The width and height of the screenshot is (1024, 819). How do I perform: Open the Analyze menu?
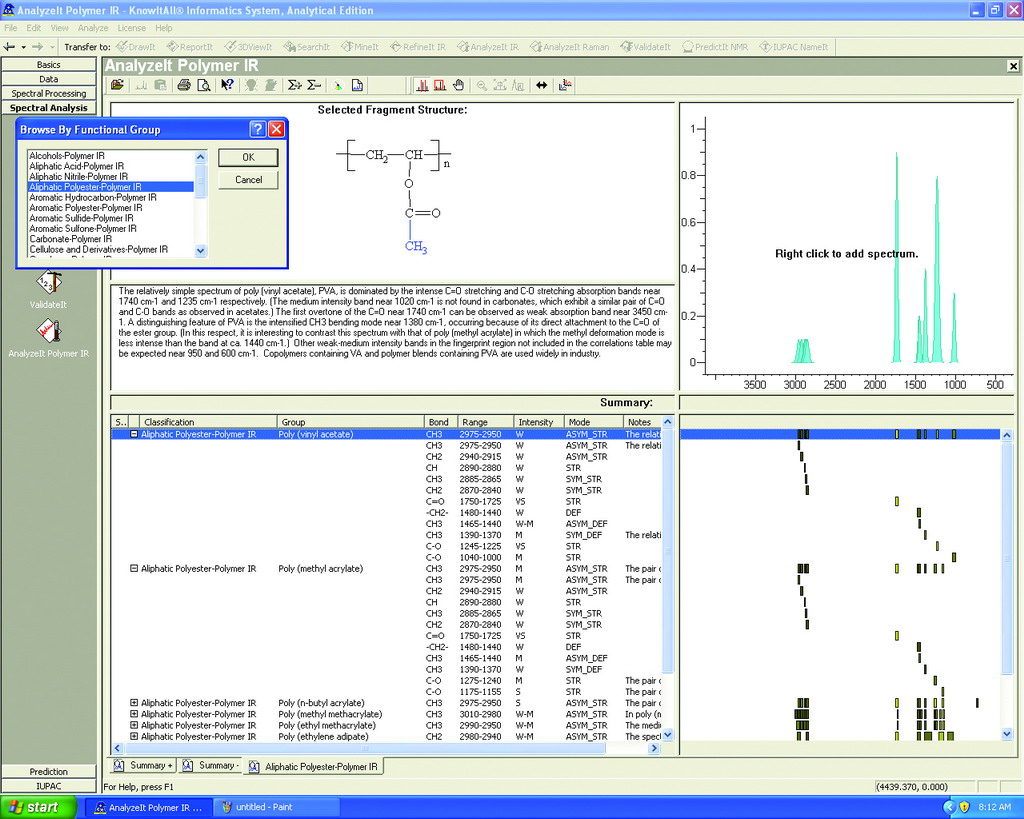pos(93,28)
